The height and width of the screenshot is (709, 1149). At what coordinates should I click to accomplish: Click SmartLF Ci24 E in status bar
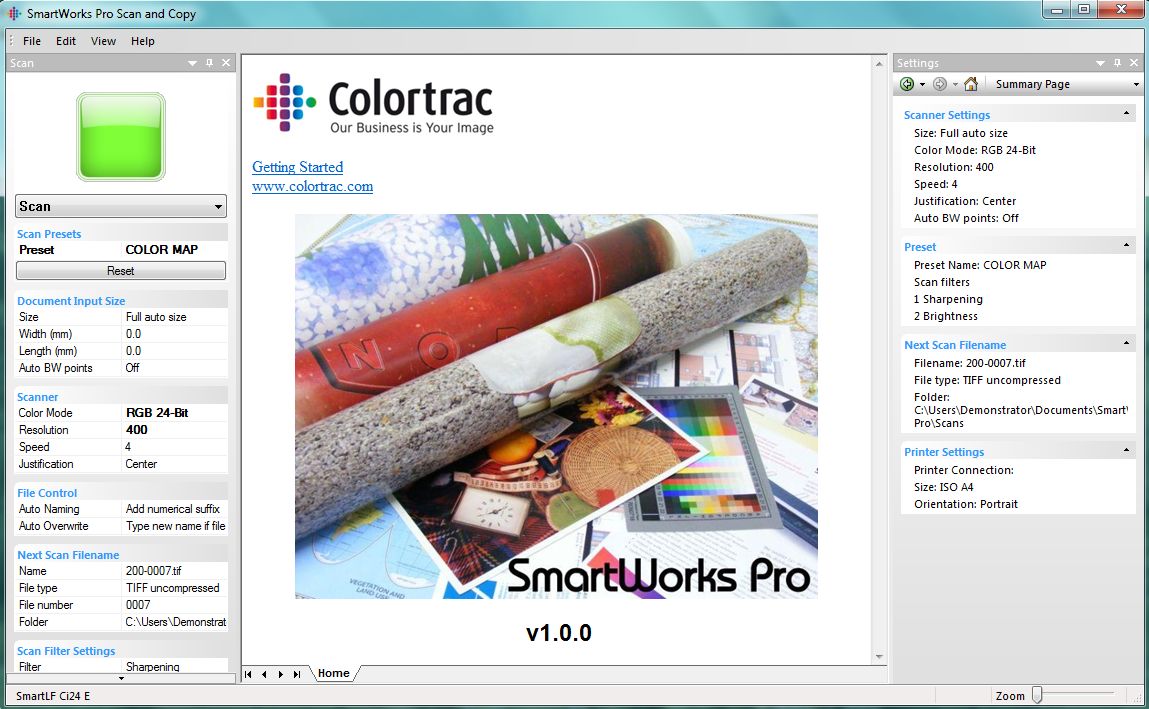(53, 696)
